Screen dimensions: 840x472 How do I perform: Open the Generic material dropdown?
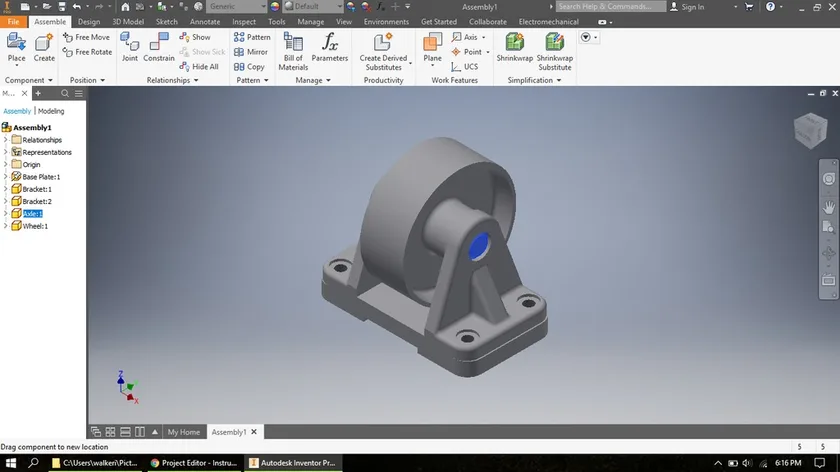pos(237,6)
